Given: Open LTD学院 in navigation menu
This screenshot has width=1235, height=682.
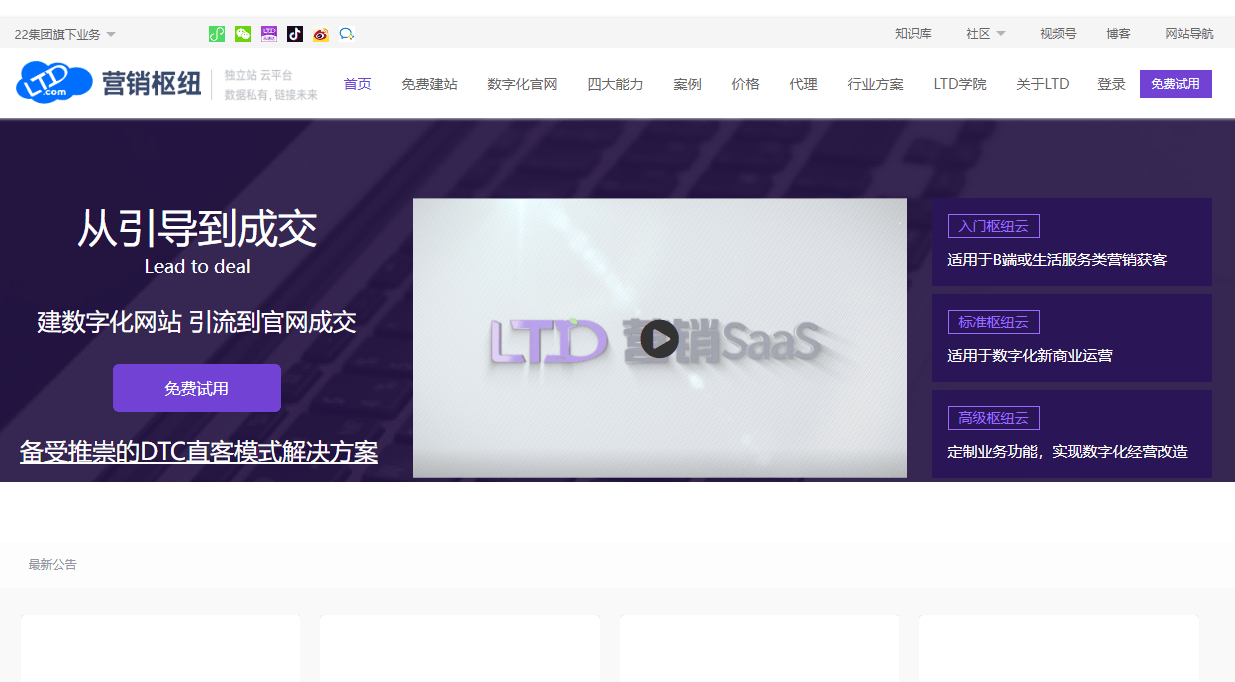Looking at the screenshot, I should coord(960,84).
